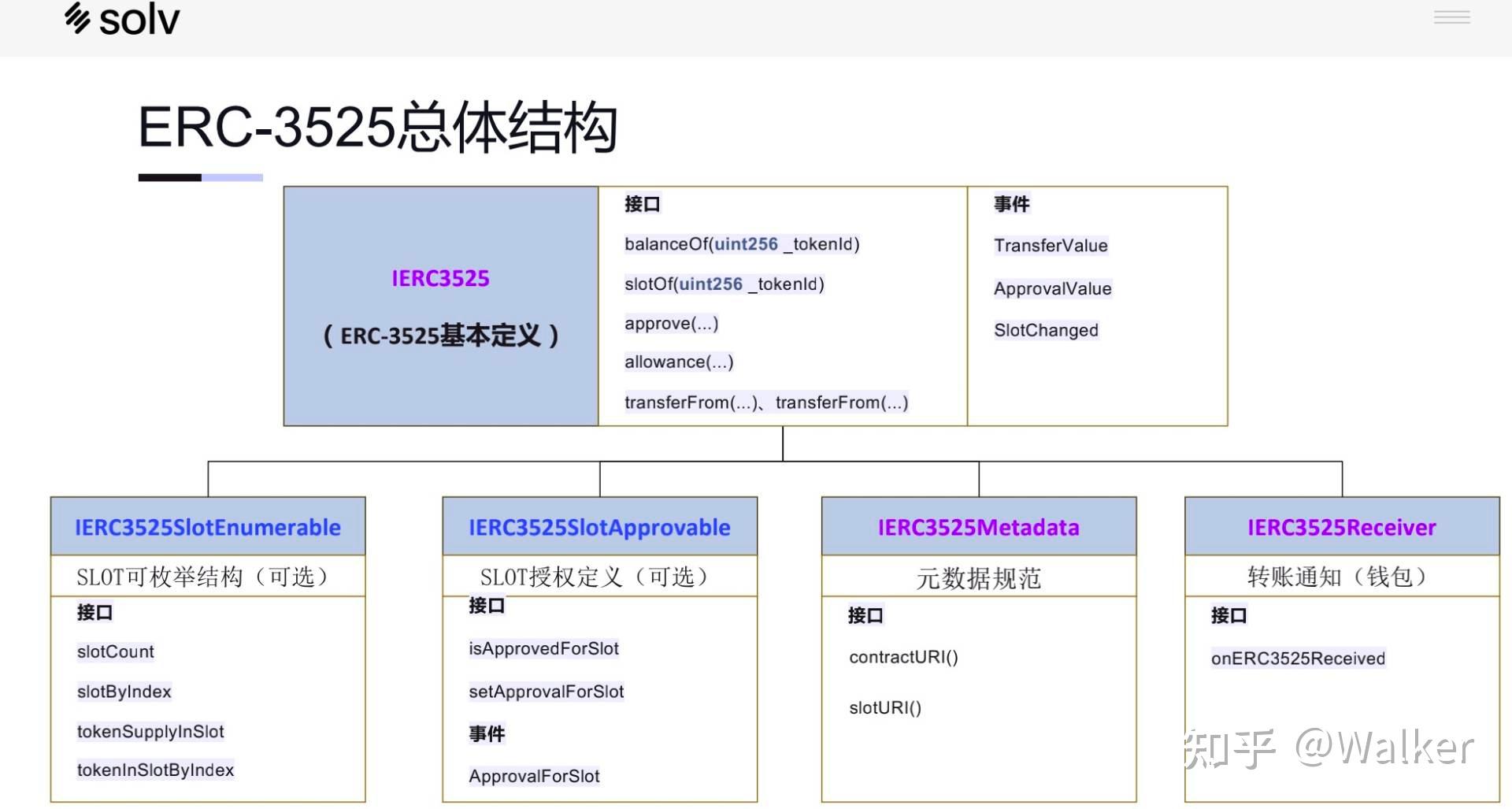This screenshot has height=809, width=1512.
Task: Click 接口 heading in top IERC3525 box
Action: [642, 204]
